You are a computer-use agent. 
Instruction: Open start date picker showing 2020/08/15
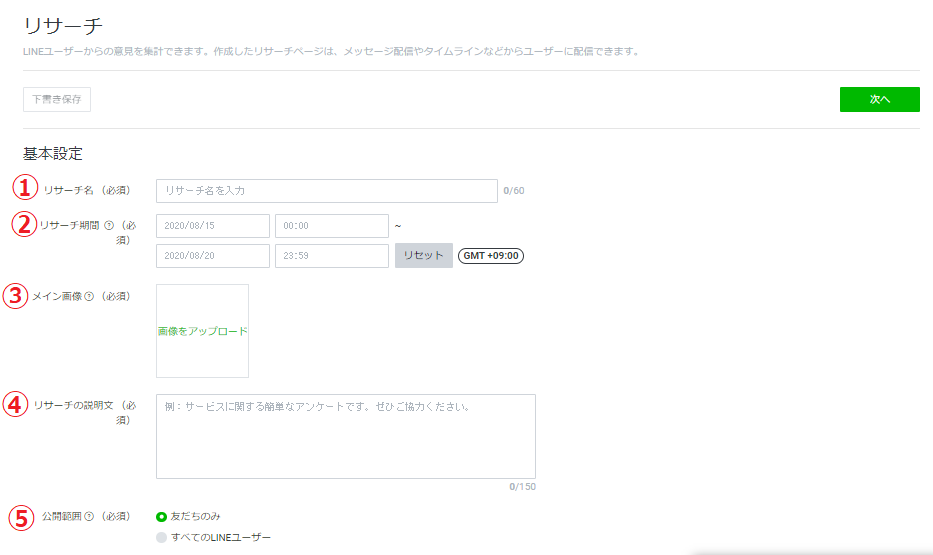tap(213, 226)
